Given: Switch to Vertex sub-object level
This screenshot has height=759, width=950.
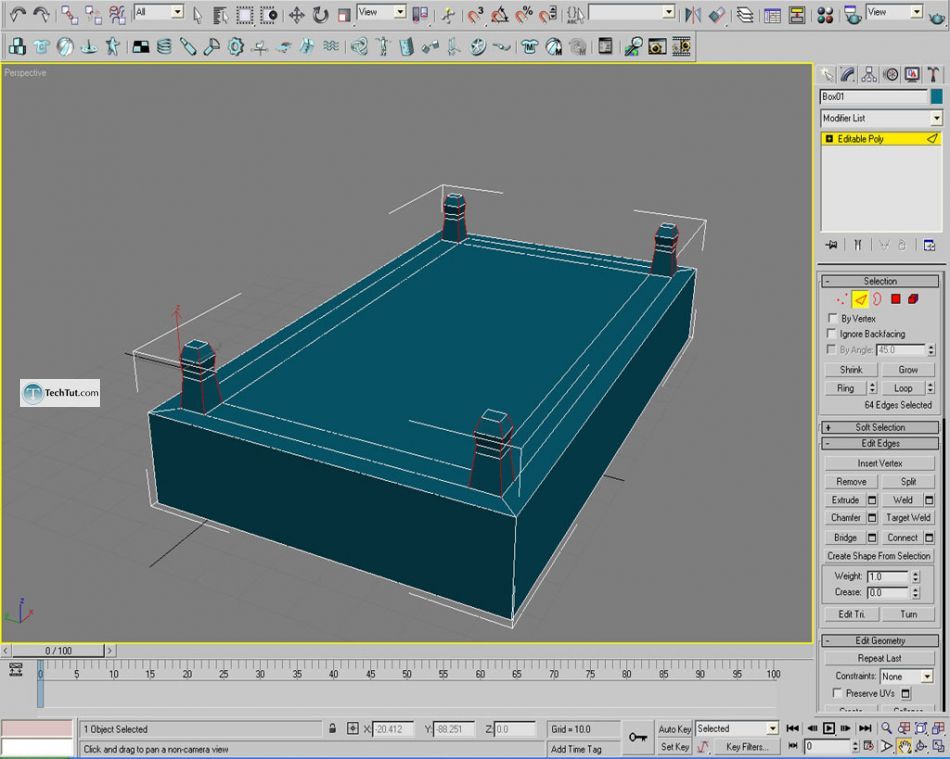Looking at the screenshot, I should (842, 299).
